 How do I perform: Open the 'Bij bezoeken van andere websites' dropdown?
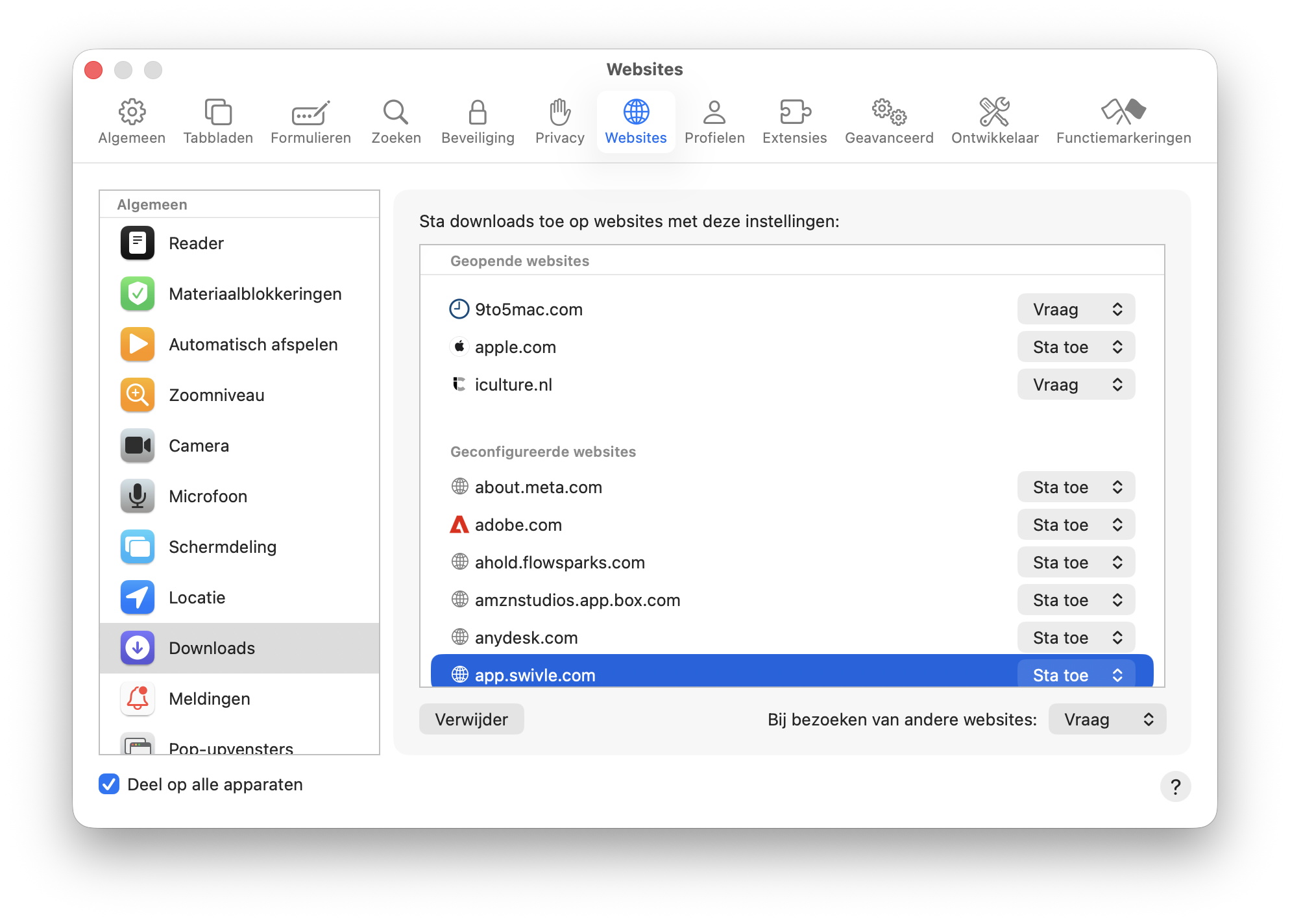point(1107,720)
